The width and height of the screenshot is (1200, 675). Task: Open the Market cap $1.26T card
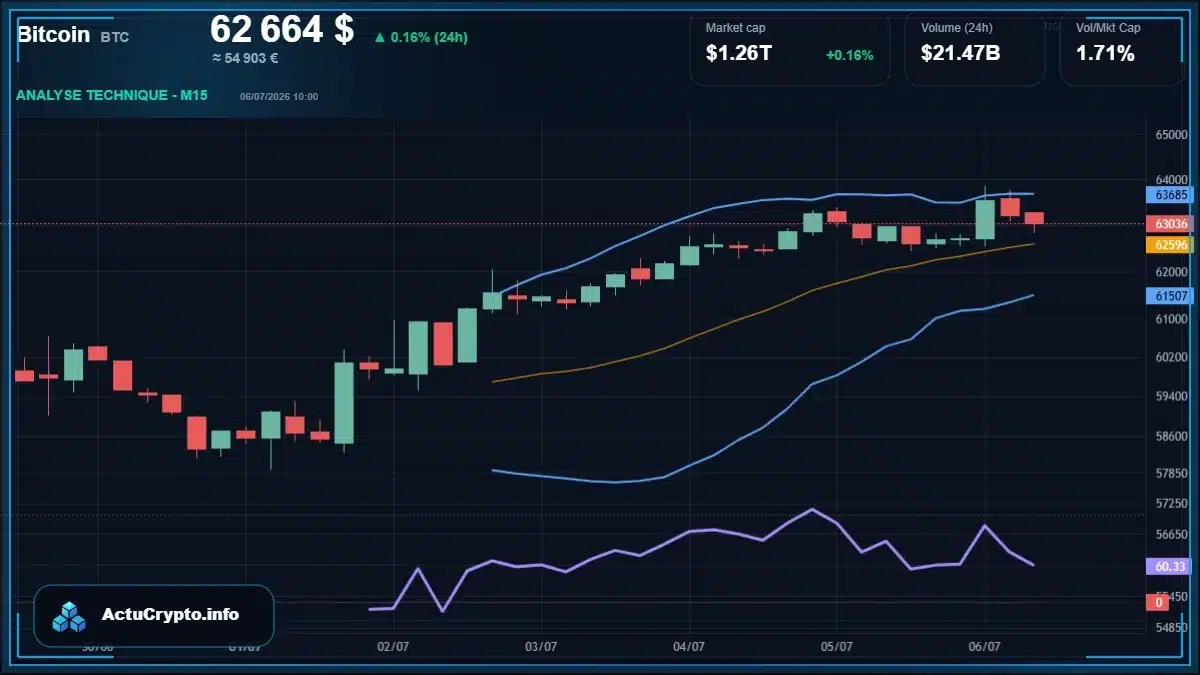click(x=789, y=49)
